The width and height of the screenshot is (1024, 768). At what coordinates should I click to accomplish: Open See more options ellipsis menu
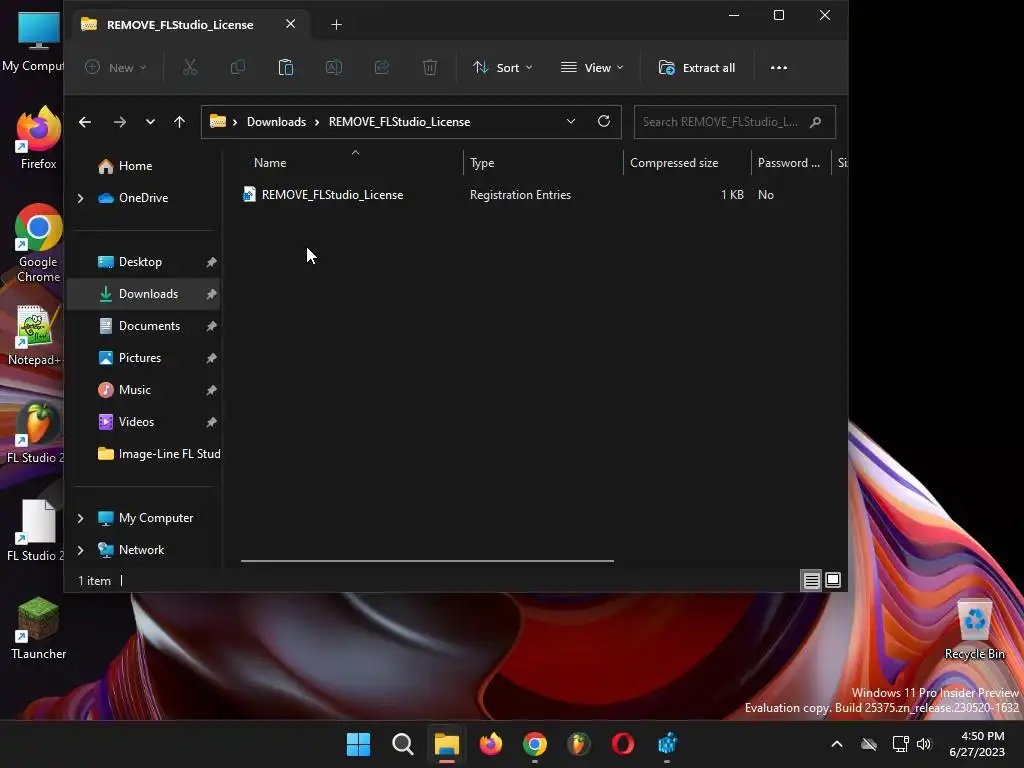point(778,67)
